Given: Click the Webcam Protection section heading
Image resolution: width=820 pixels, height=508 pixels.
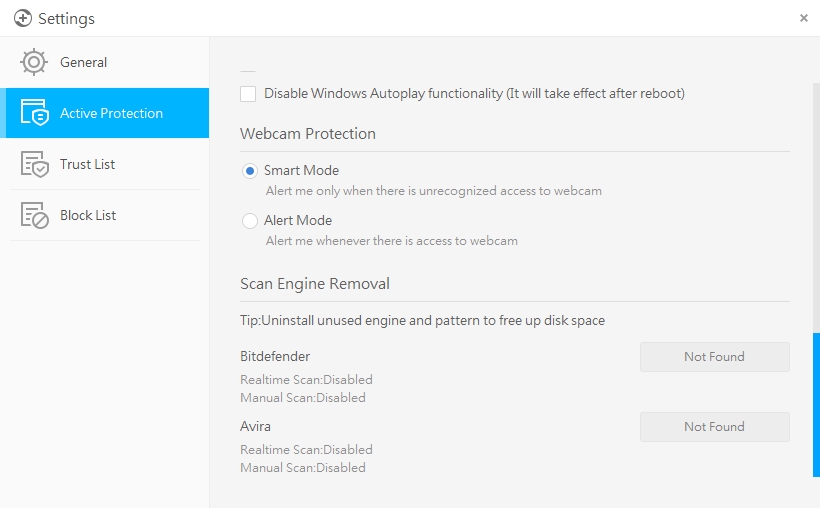Looking at the screenshot, I should pos(308,134).
